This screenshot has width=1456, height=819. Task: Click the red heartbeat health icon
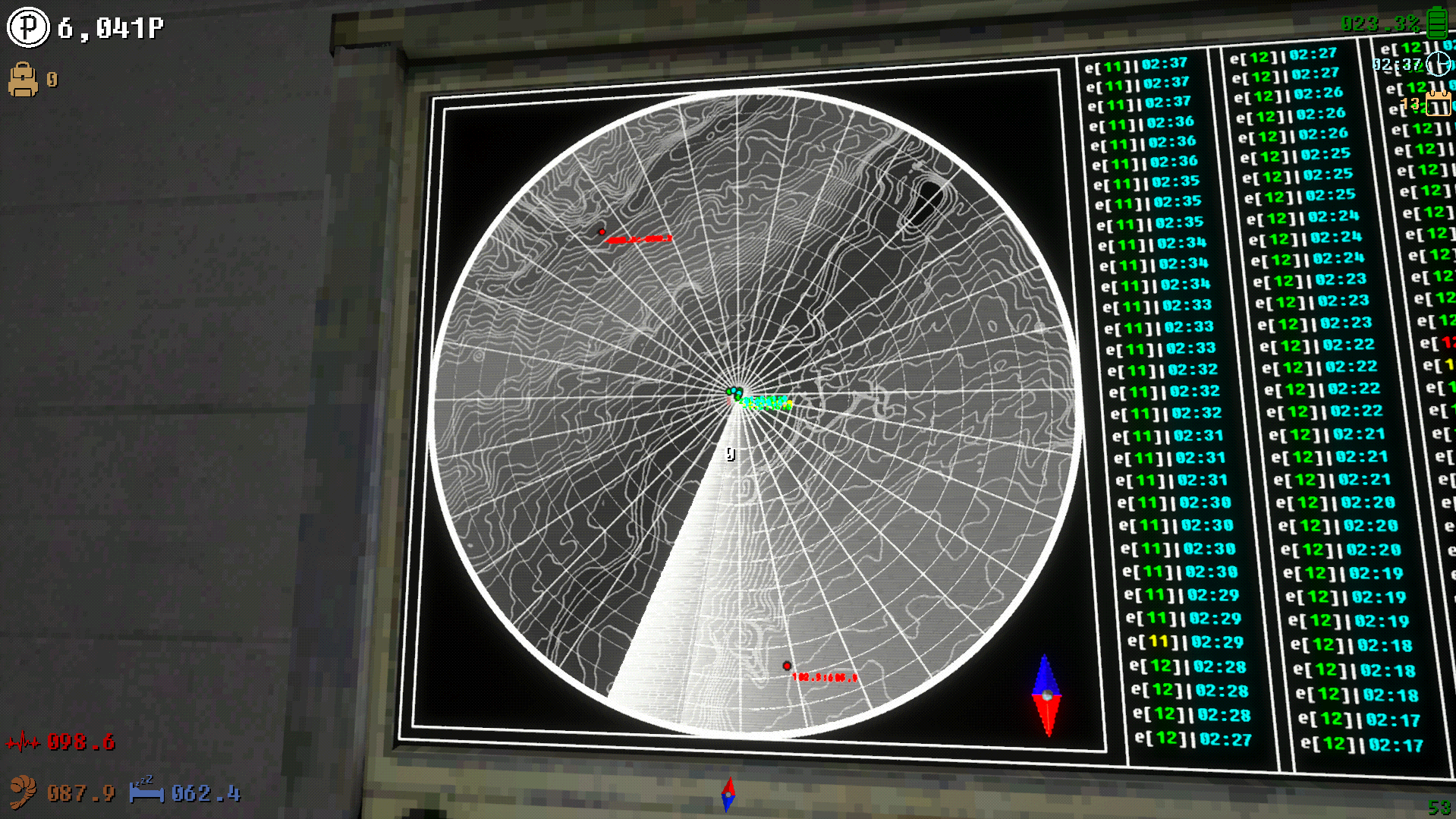pyautogui.click(x=24, y=742)
